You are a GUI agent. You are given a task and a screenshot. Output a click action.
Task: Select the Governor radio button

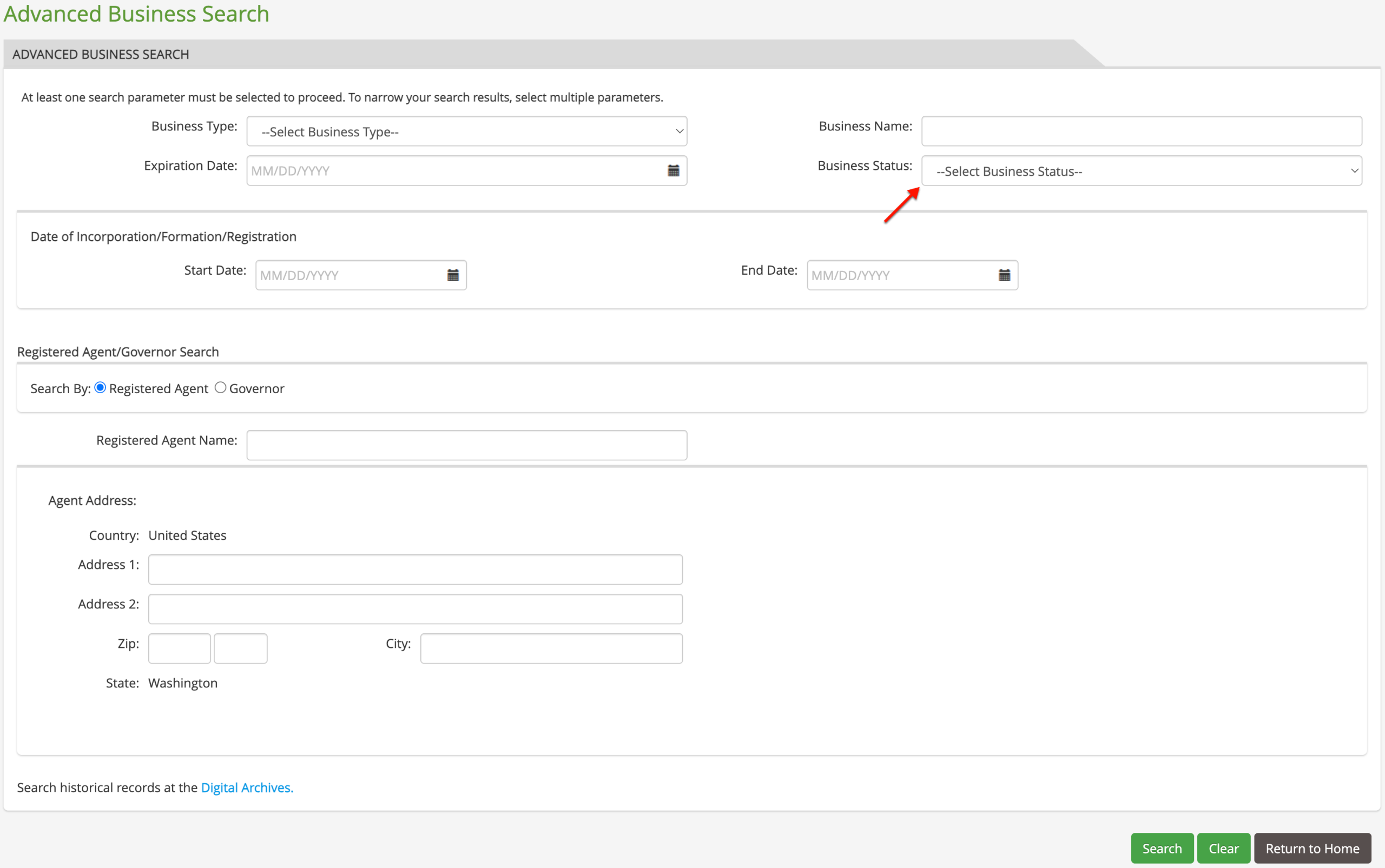point(221,388)
